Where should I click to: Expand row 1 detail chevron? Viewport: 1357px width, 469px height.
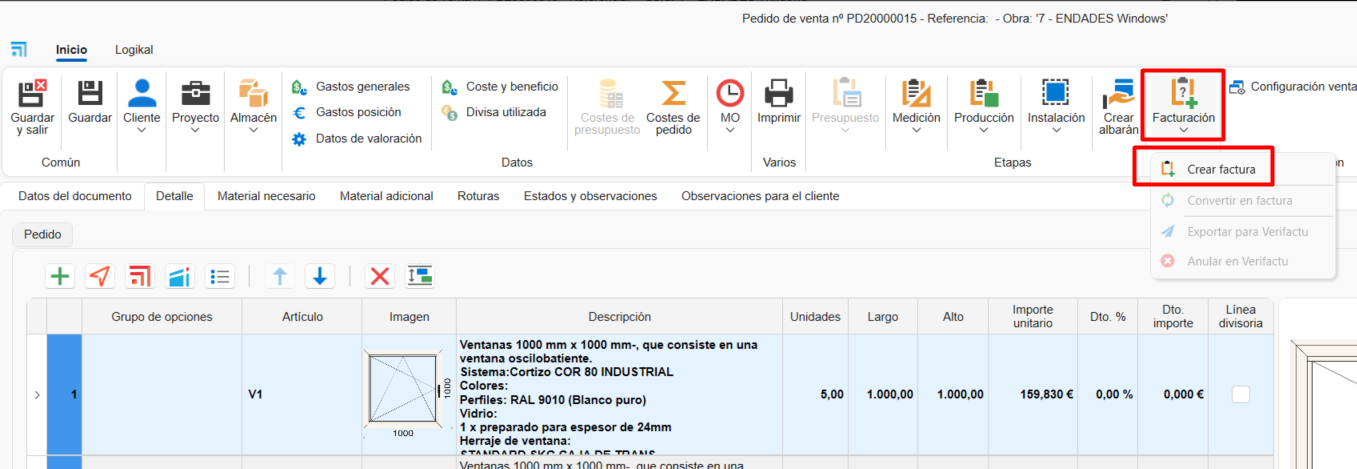[x=37, y=395]
